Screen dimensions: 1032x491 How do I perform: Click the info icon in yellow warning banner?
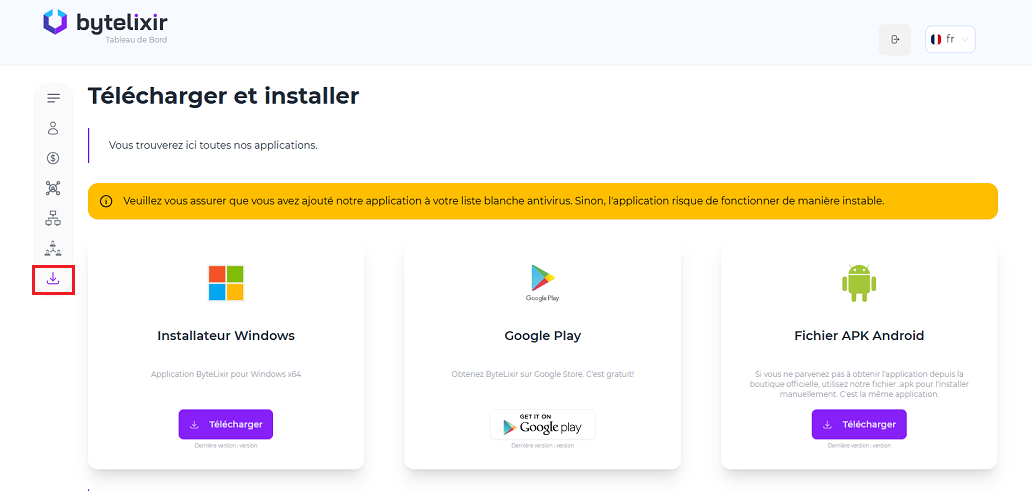[x=106, y=201]
